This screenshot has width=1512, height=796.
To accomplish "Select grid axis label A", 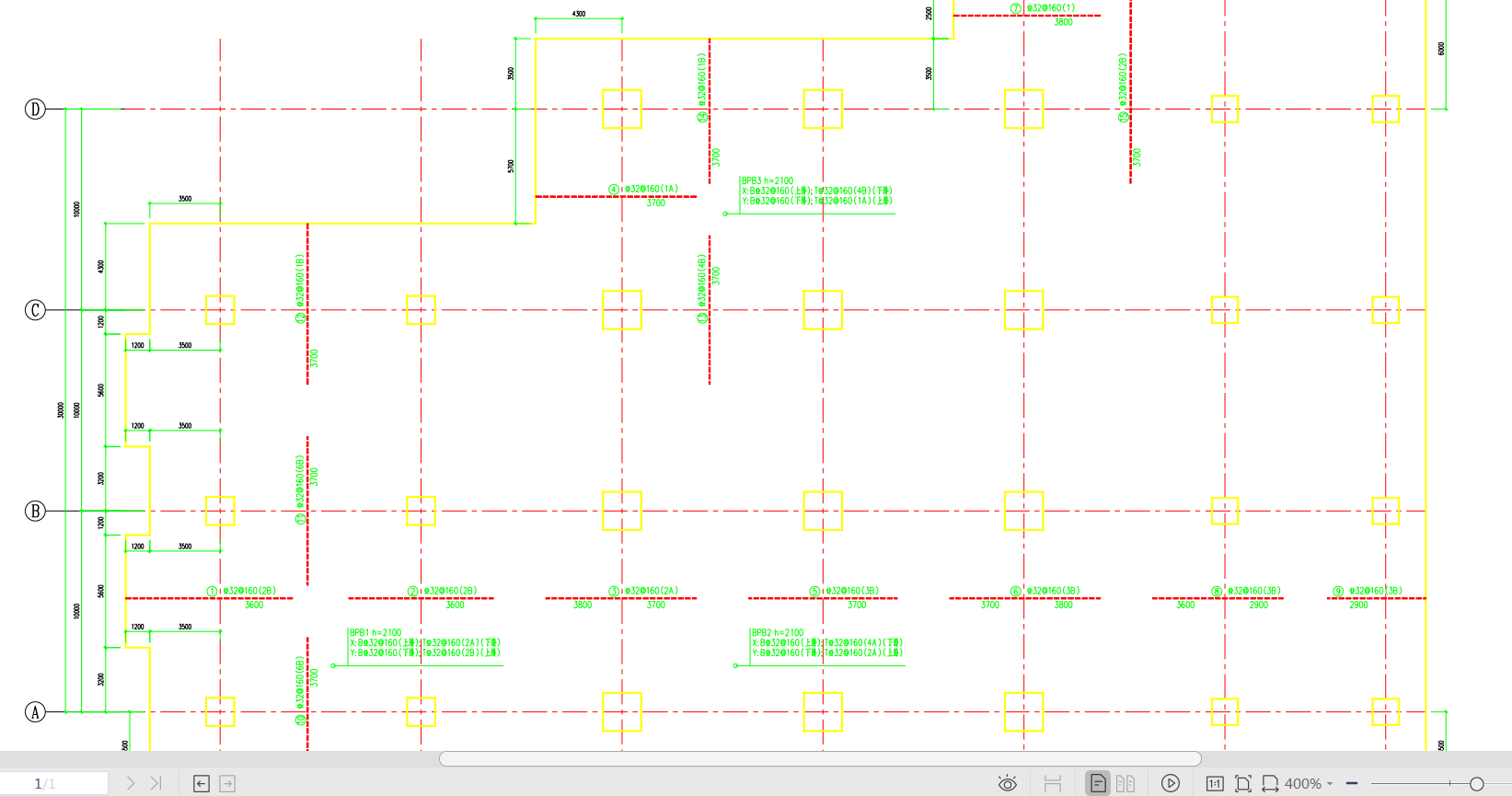I will click(35, 712).
